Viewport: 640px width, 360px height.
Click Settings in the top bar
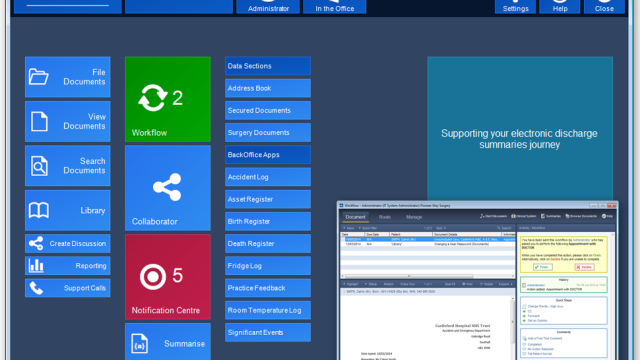[516, 7]
